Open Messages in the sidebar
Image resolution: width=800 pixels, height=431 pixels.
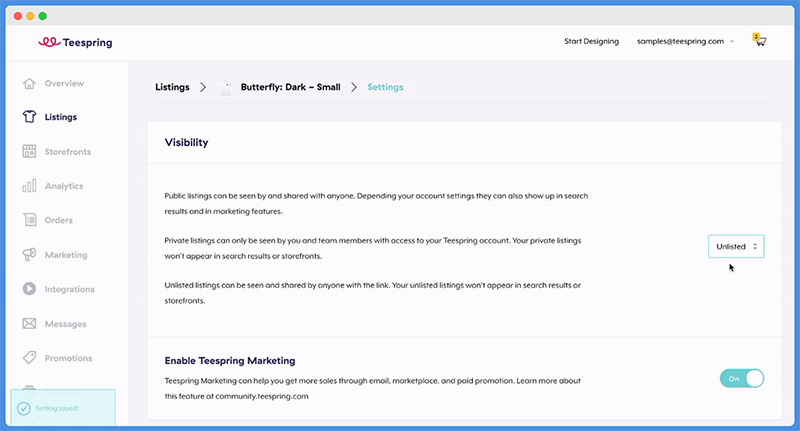pyautogui.click(x=65, y=323)
